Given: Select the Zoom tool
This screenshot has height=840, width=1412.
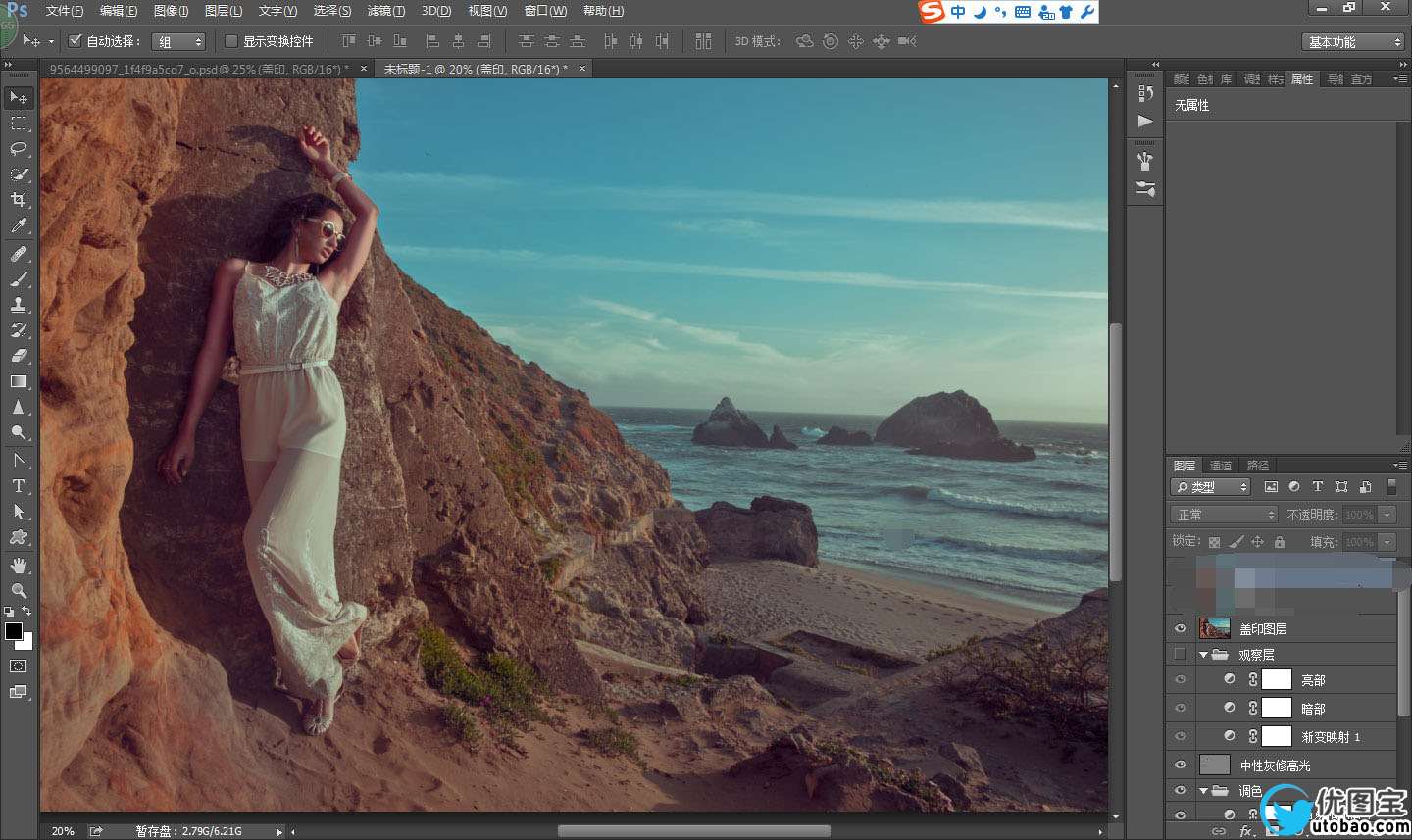Looking at the screenshot, I should pyautogui.click(x=19, y=591).
